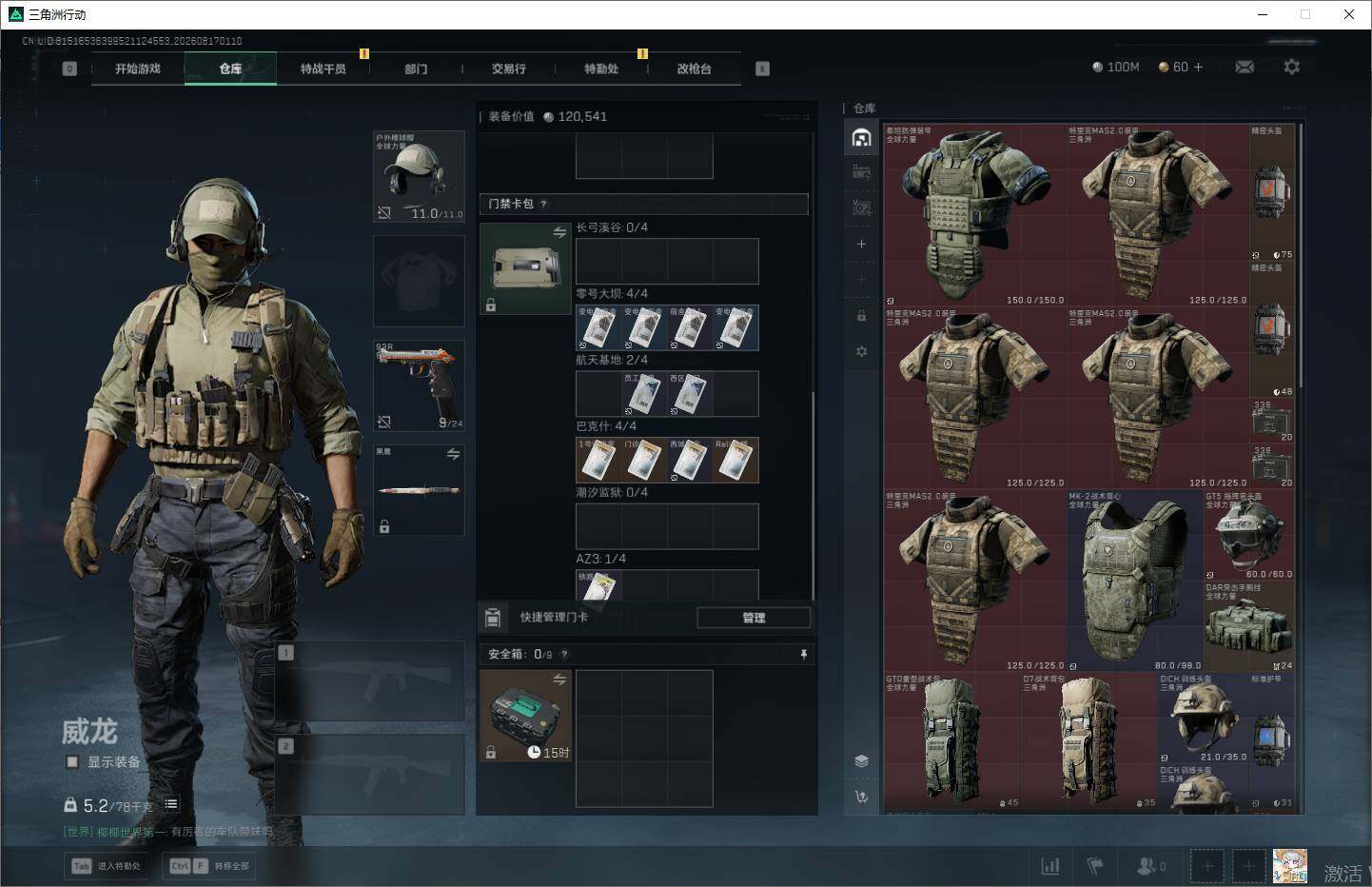Viewport: 1372px width, 887px height.
Task: Select the D7 backpack with capacity 35
Action: 1089,742
